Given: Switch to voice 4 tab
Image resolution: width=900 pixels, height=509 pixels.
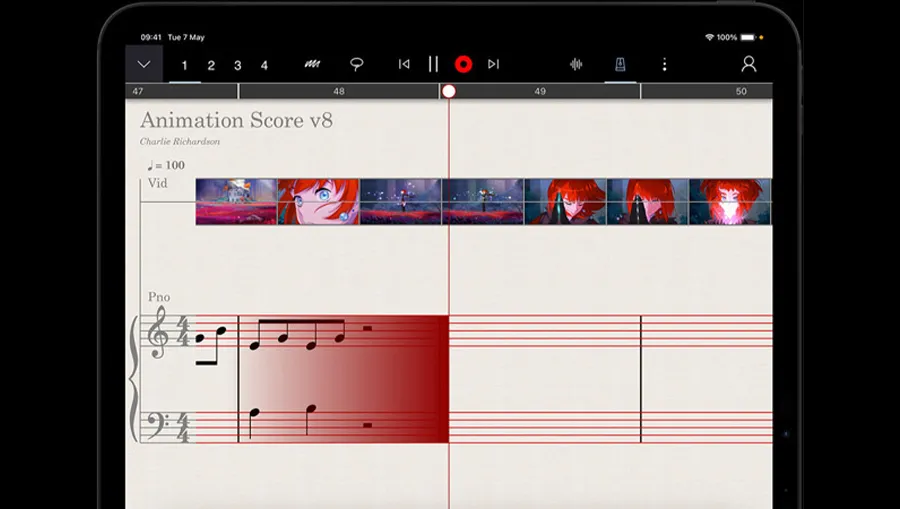Looking at the screenshot, I should (x=264, y=65).
